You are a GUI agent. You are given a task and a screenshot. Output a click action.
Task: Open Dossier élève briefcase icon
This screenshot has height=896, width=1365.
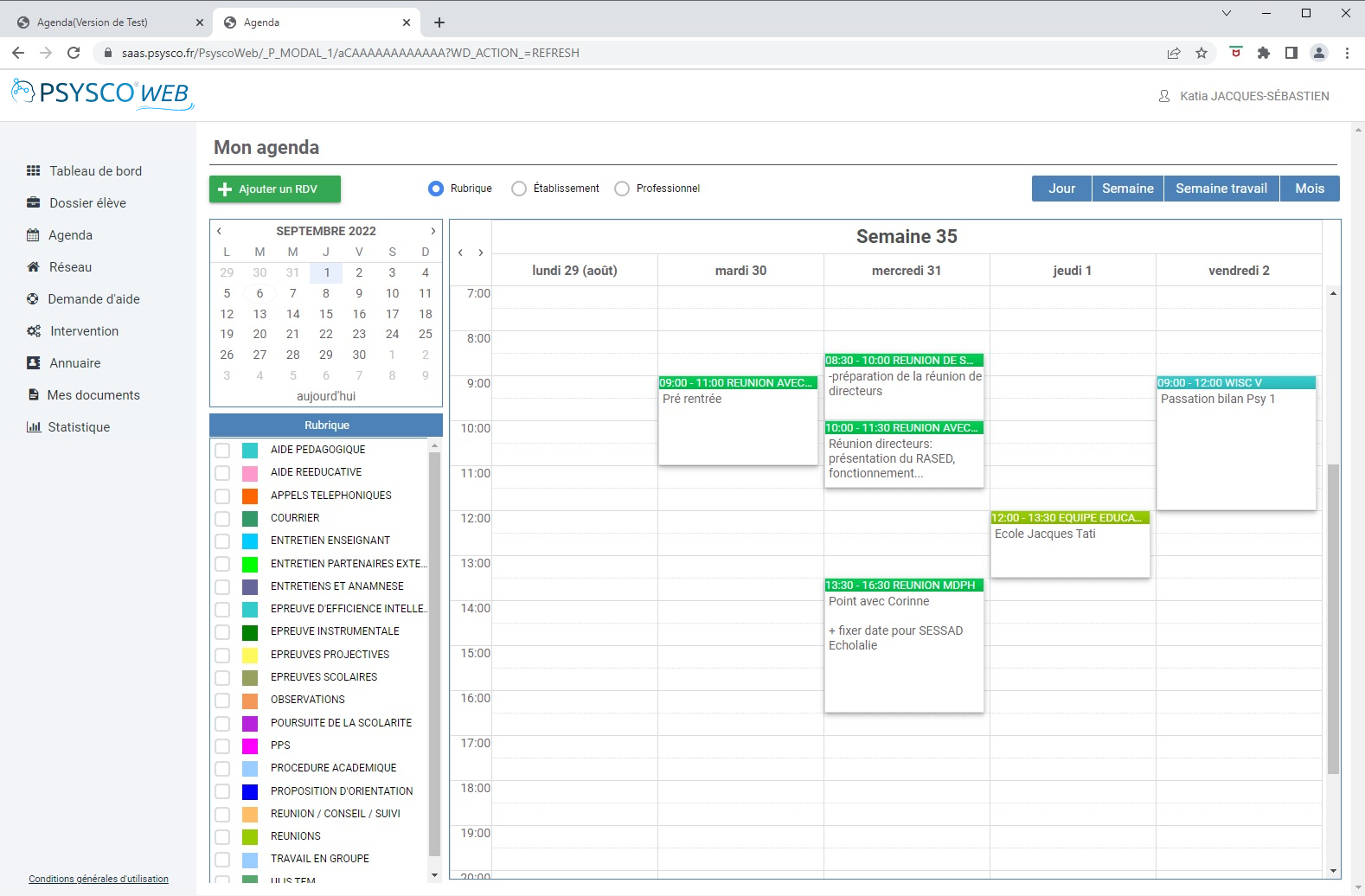pos(34,203)
